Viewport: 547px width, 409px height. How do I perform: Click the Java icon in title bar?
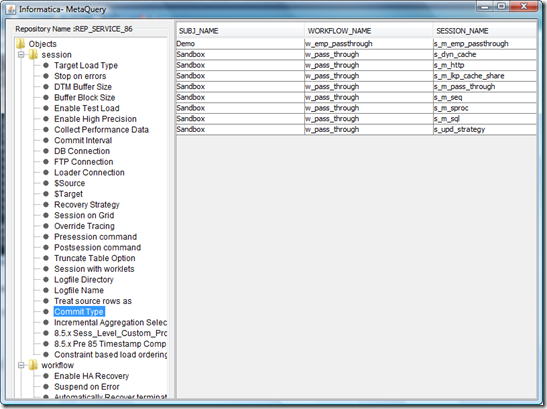[x=10, y=9]
